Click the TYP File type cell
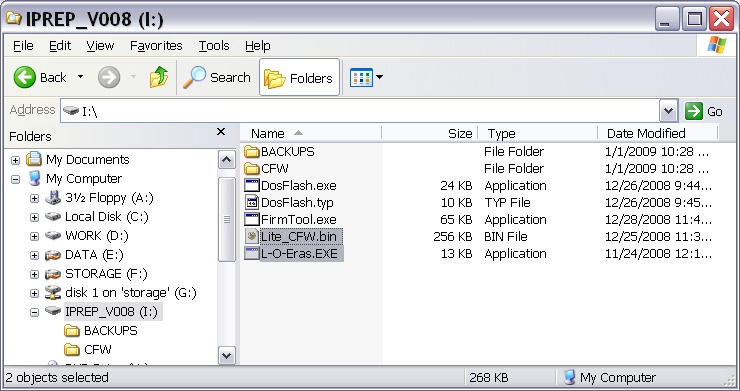Viewport: 740px width, 391px height. pos(507,203)
